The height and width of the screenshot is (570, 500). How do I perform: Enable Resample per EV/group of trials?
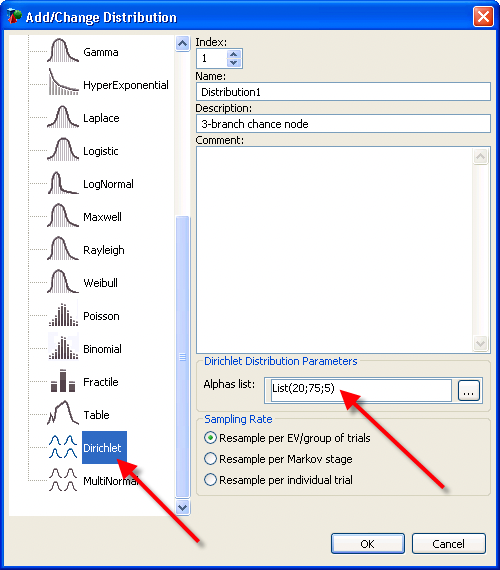tap(211, 438)
